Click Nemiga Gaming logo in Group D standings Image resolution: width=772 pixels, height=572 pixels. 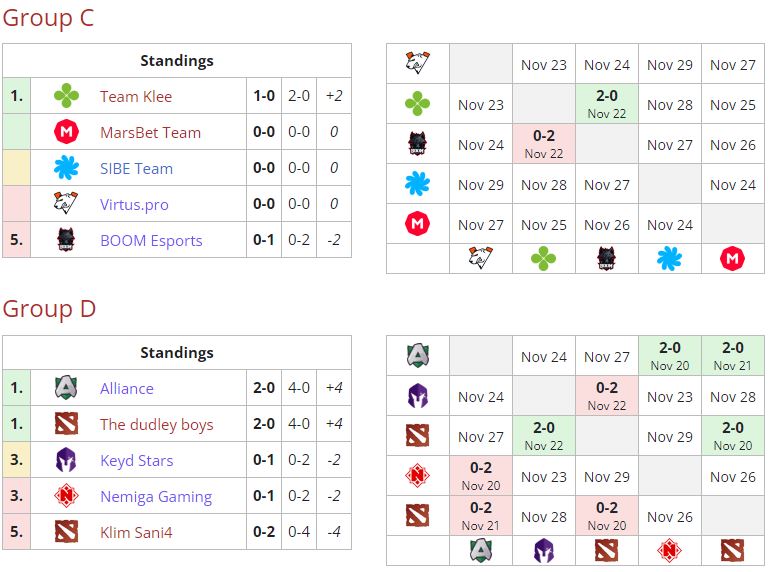pyautogui.click(x=66, y=496)
